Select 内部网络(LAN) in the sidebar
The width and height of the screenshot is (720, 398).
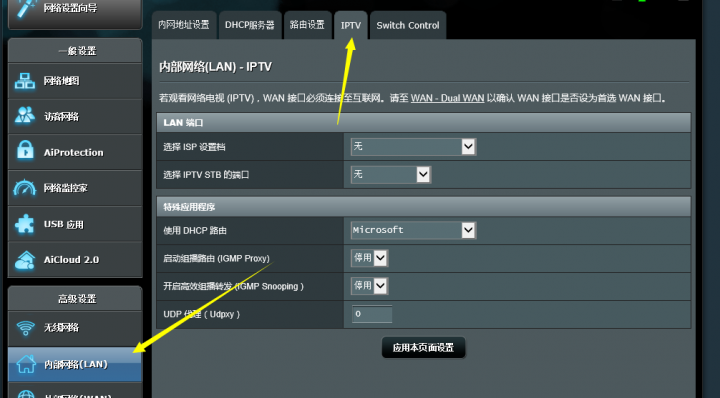coord(75,364)
